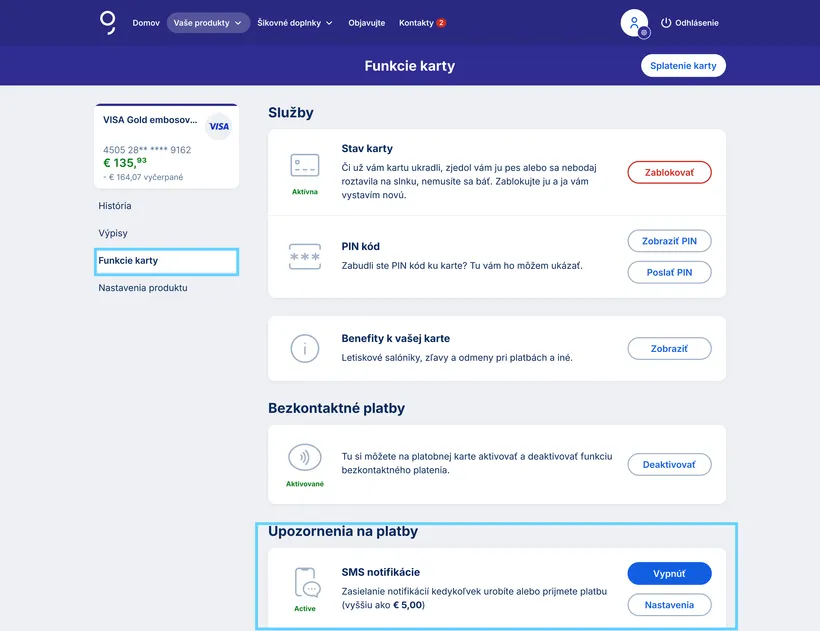The image size is (820, 631).
Task: Click the benefits info icon
Action: point(305,348)
